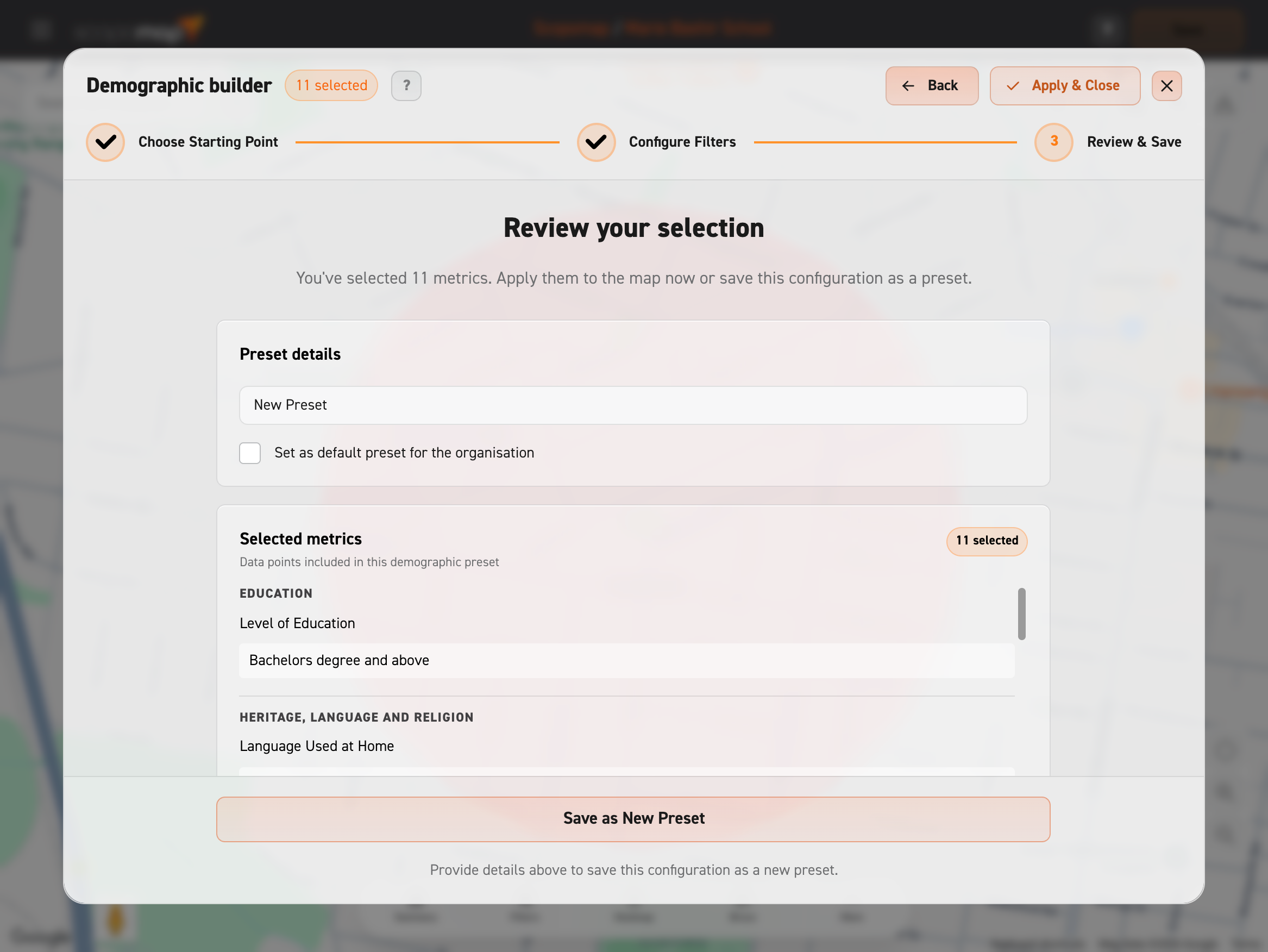Click the Level of Education label
This screenshot has height=952, width=1268.
[297, 623]
